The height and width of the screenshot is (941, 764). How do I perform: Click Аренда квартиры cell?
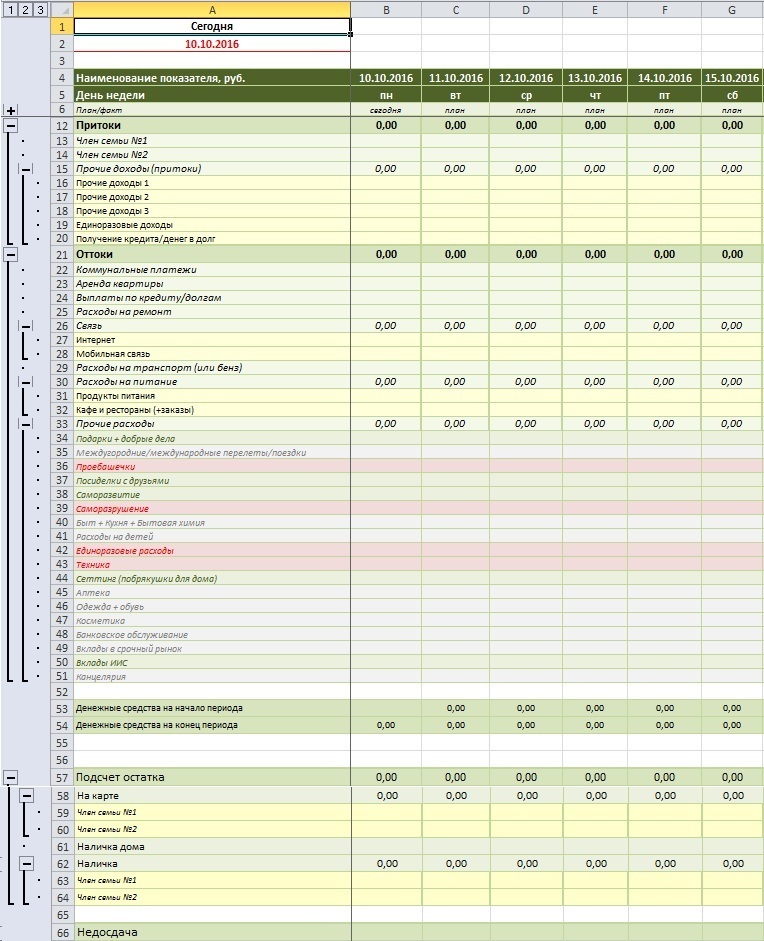click(x=212, y=284)
